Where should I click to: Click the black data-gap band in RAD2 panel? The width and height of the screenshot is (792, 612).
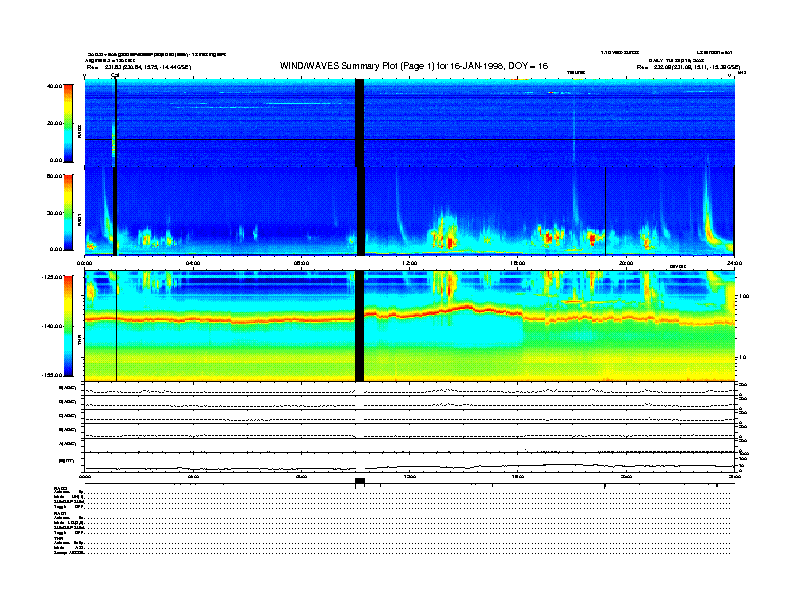pyautogui.click(x=359, y=123)
